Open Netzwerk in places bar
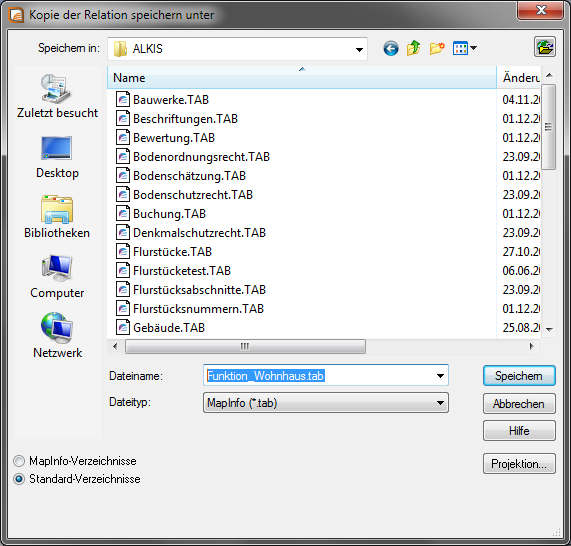 tap(57, 335)
